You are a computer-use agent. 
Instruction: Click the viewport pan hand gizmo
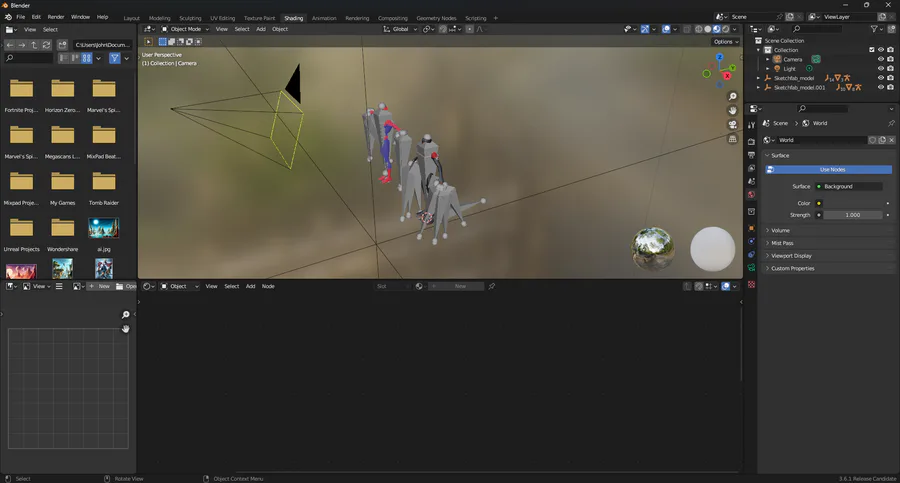pyautogui.click(x=732, y=110)
